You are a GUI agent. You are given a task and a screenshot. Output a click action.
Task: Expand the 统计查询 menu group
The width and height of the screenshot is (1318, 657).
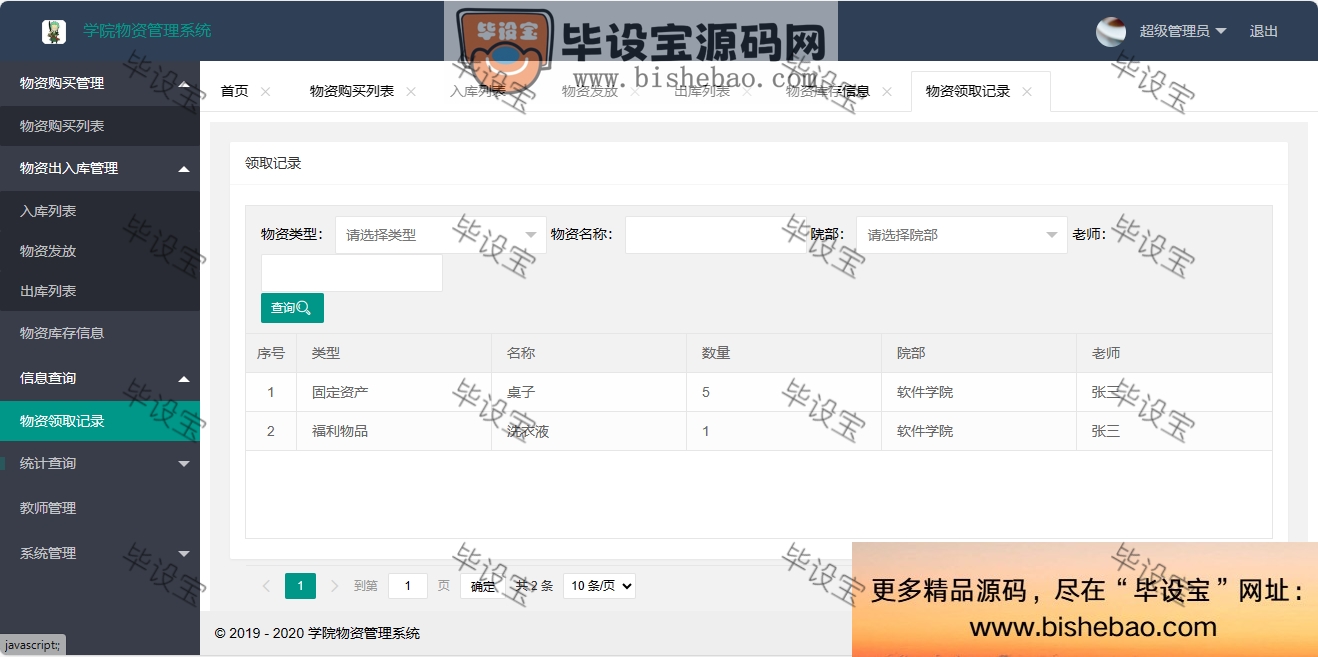click(100, 463)
